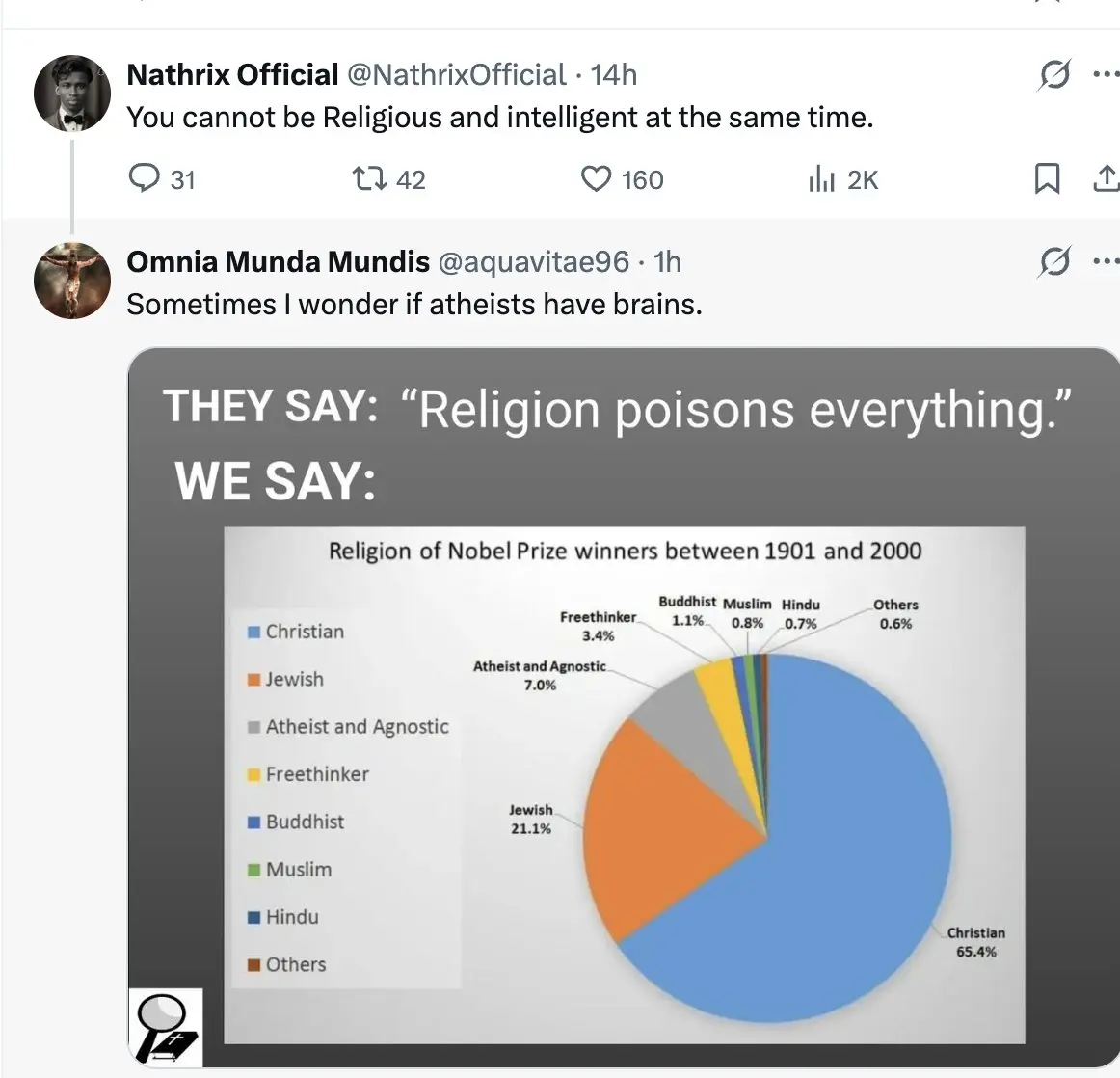Screen dimensions: 1120x1078
Task: Reply to Nathrix Official's post
Action: point(145,178)
